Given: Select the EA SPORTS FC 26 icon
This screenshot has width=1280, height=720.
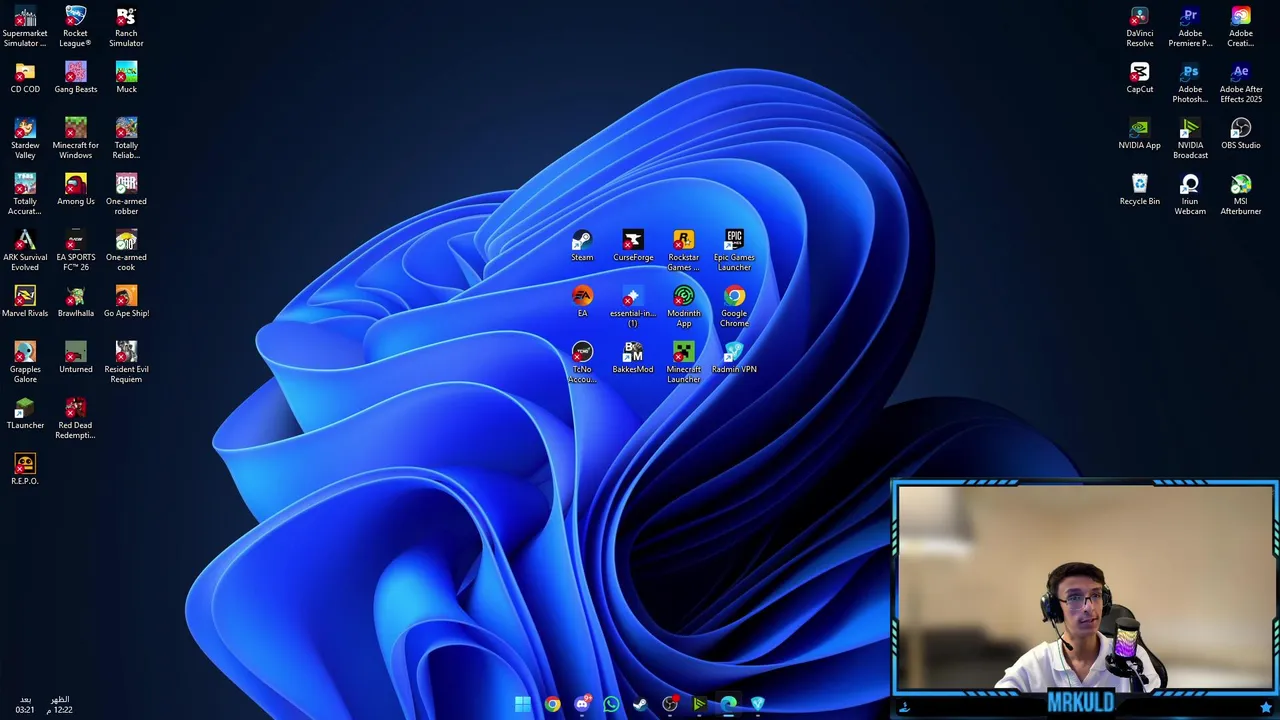Looking at the screenshot, I should [75, 251].
